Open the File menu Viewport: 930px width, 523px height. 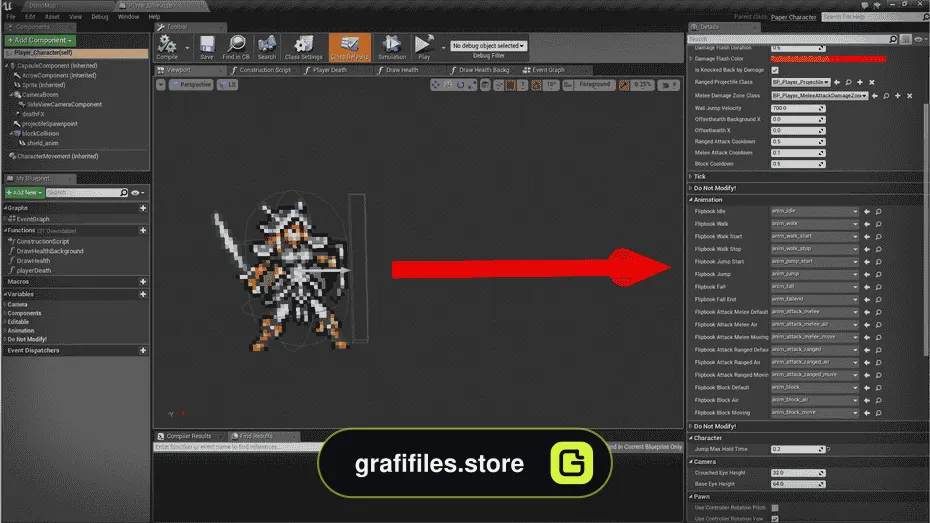[x=11, y=17]
